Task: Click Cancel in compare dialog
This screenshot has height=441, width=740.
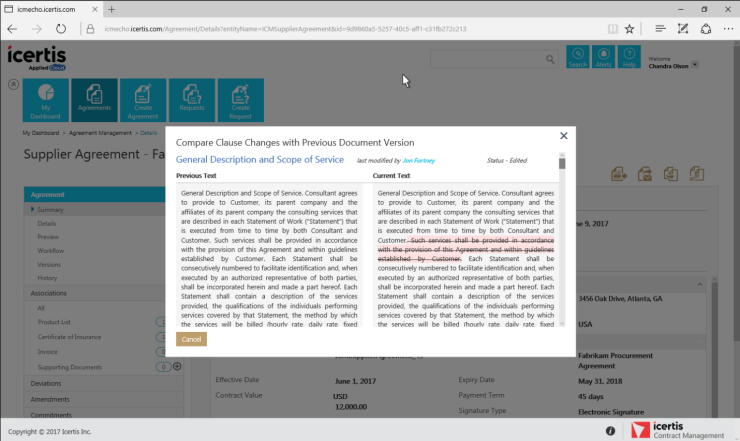Action: tap(191, 339)
